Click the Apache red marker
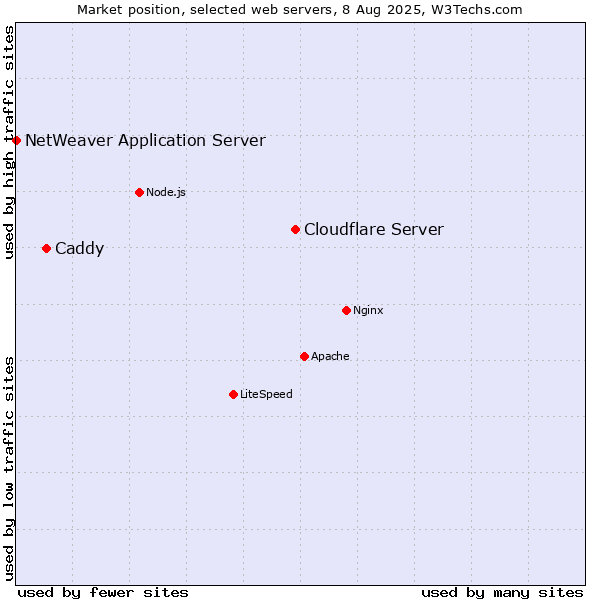Screen dimensions: 600x600 click(304, 357)
